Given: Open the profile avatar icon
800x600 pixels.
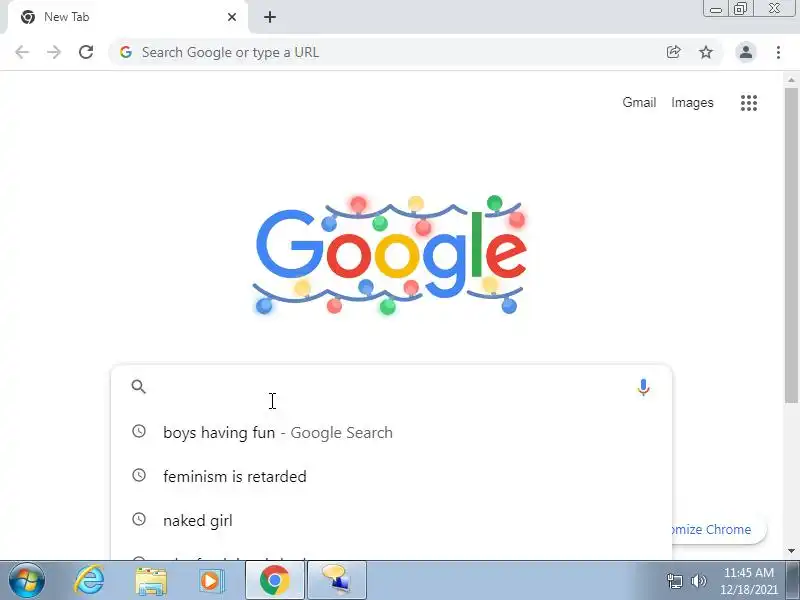Looking at the screenshot, I should (745, 52).
